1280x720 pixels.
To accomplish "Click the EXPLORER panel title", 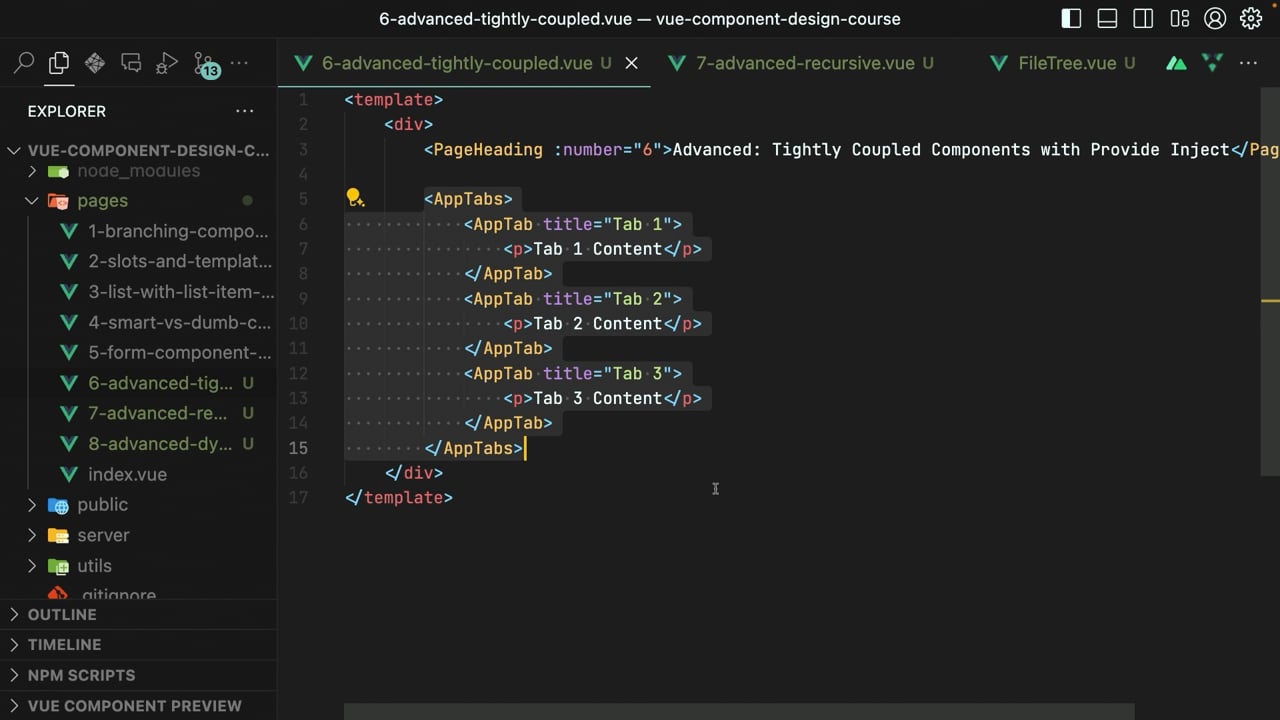I will (66, 111).
